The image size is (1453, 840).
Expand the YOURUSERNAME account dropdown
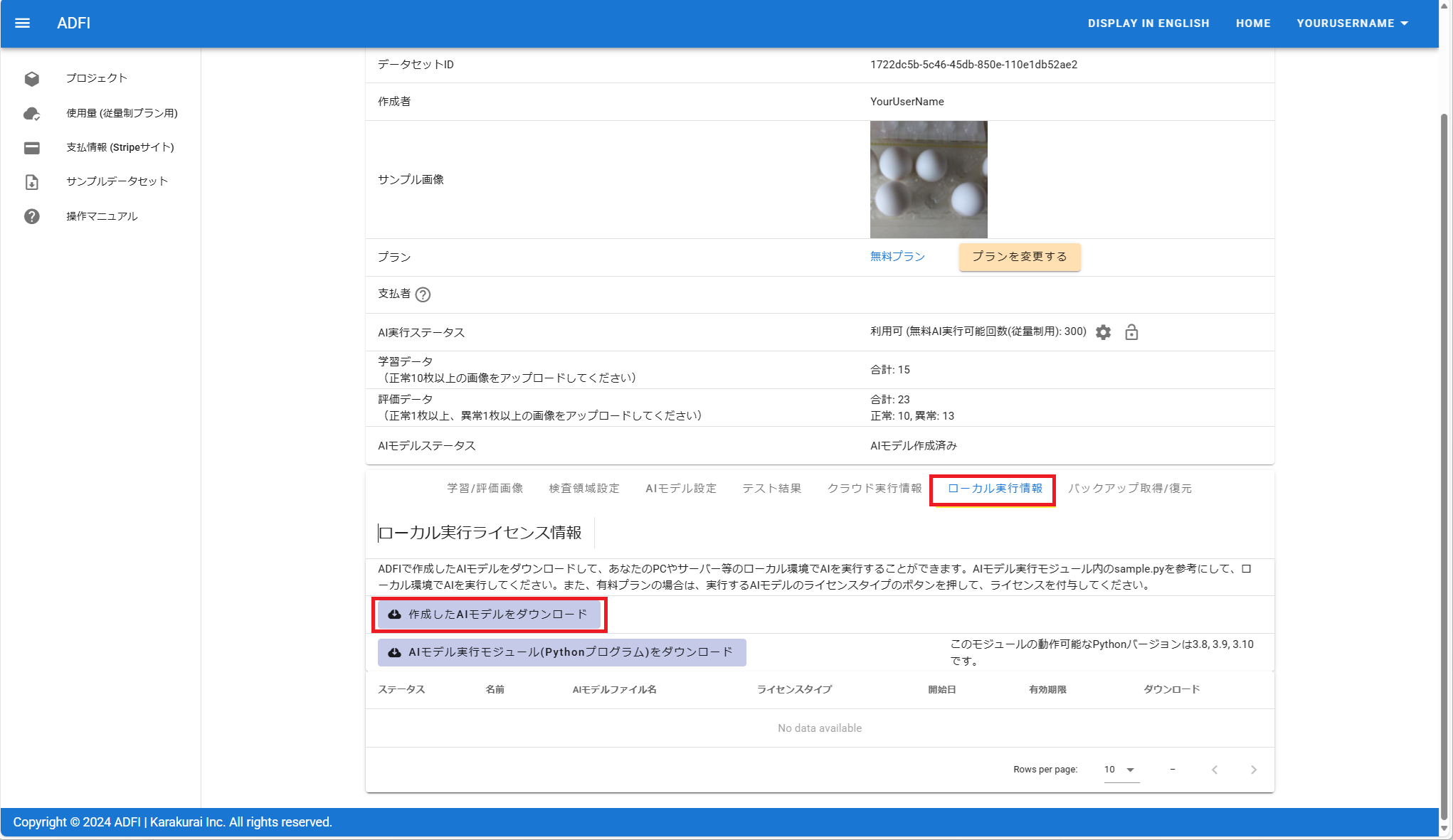pyautogui.click(x=1352, y=23)
